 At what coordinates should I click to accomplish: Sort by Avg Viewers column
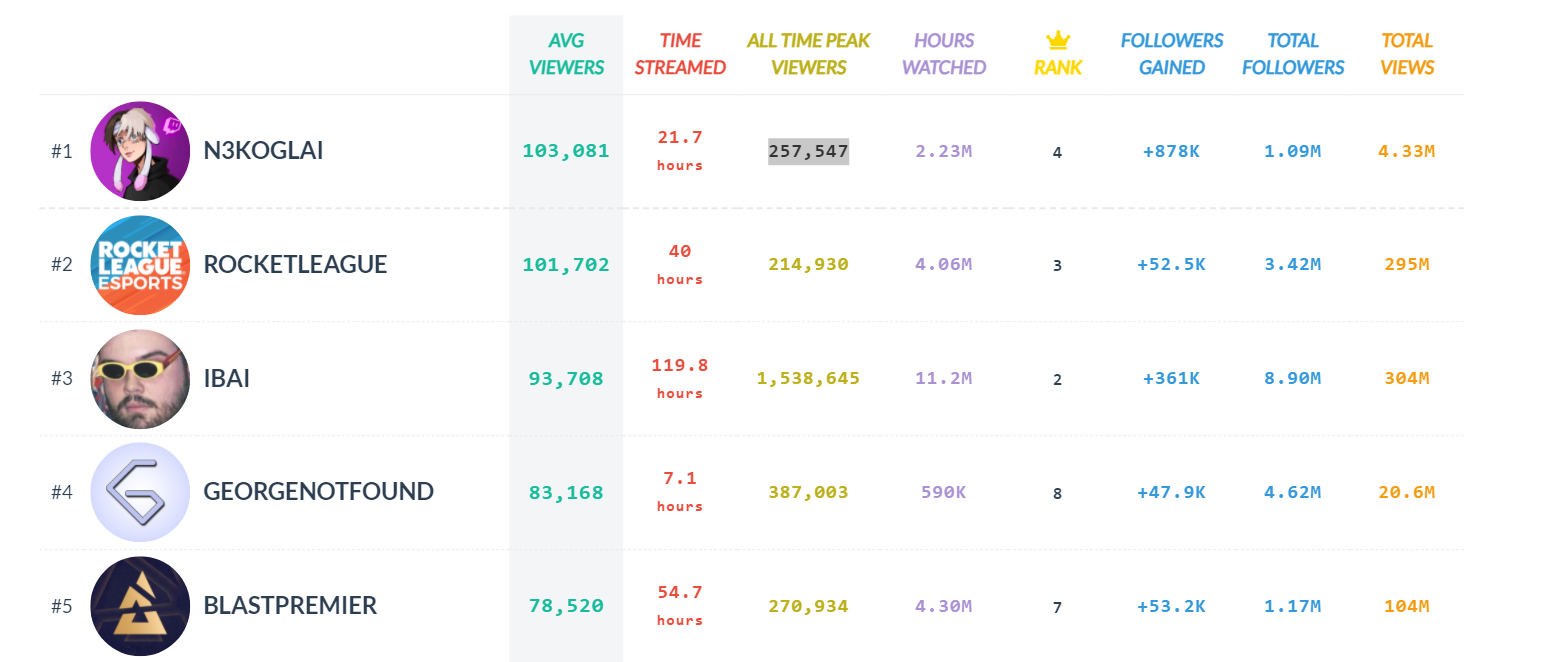[x=566, y=54]
